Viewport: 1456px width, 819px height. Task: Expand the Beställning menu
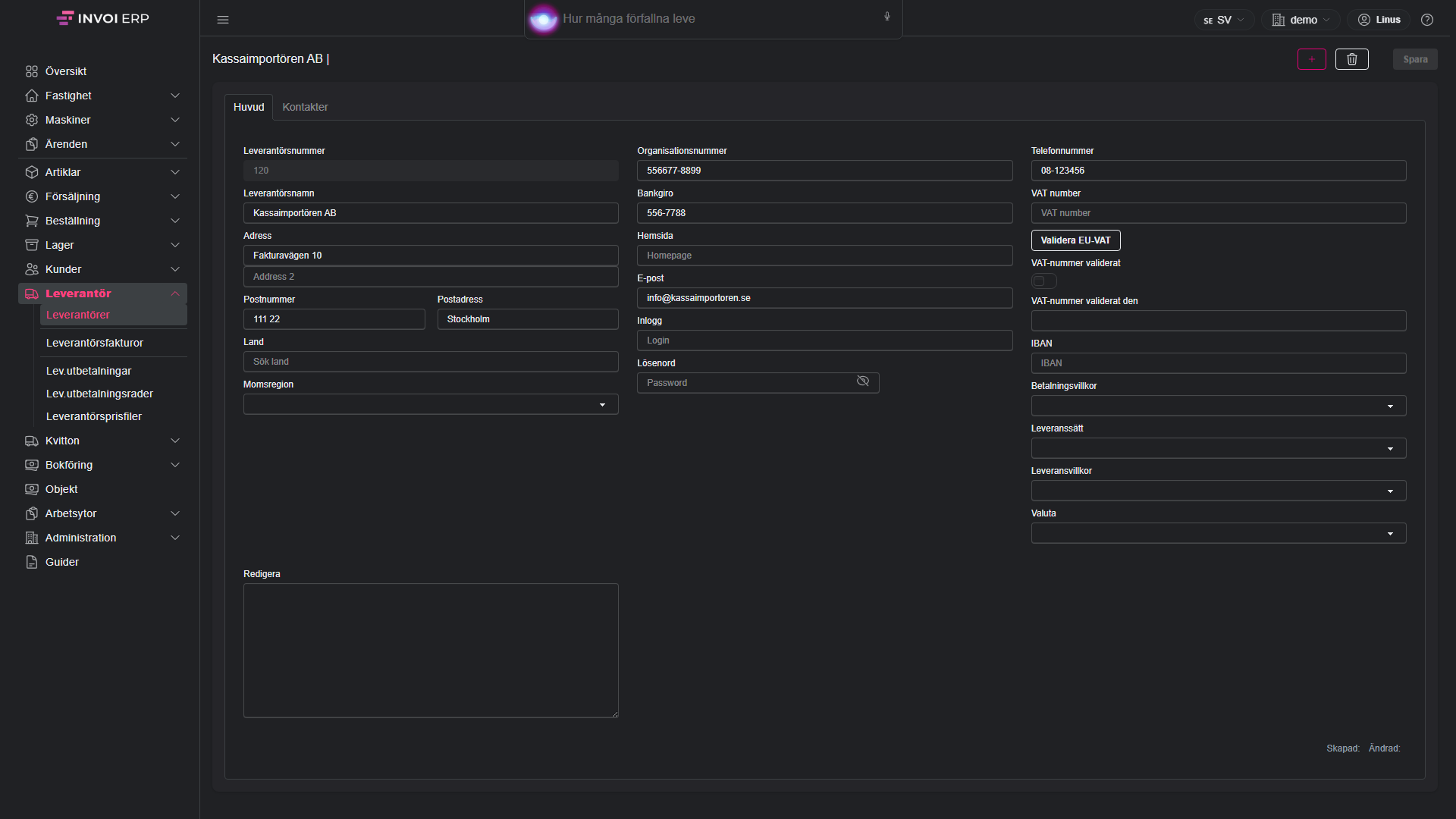tap(102, 221)
